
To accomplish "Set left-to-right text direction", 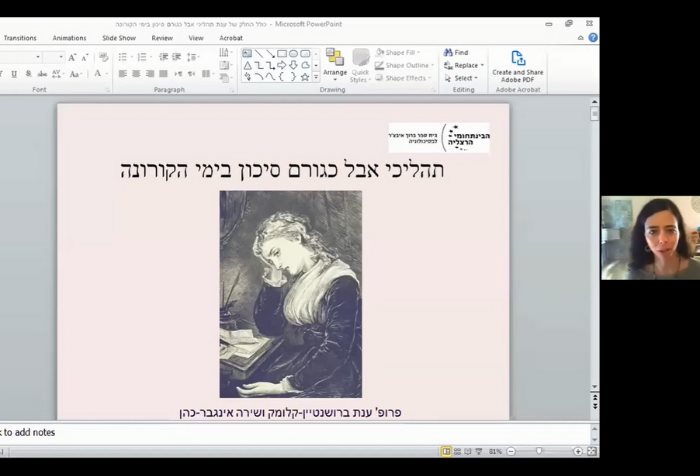I will (178, 74).
